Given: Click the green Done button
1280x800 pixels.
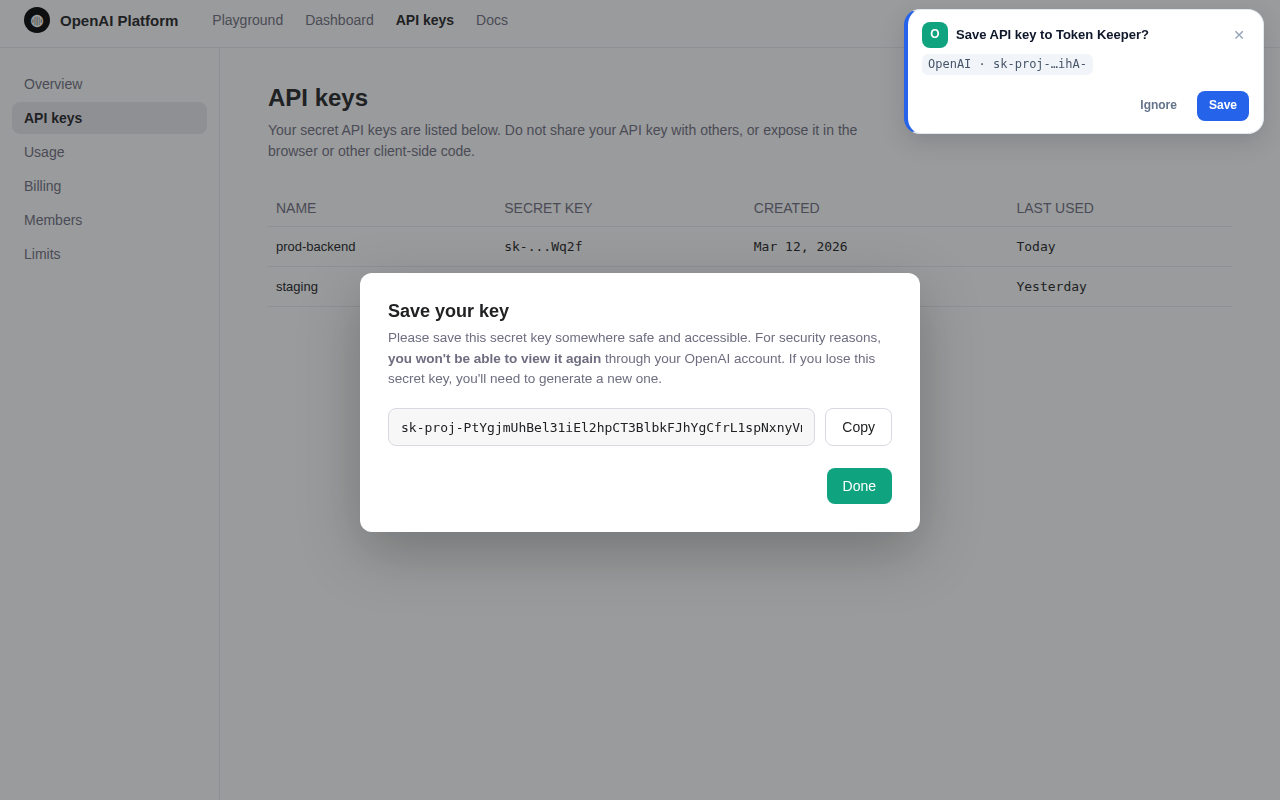Looking at the screenshot, I should click(x=859, y=486).
